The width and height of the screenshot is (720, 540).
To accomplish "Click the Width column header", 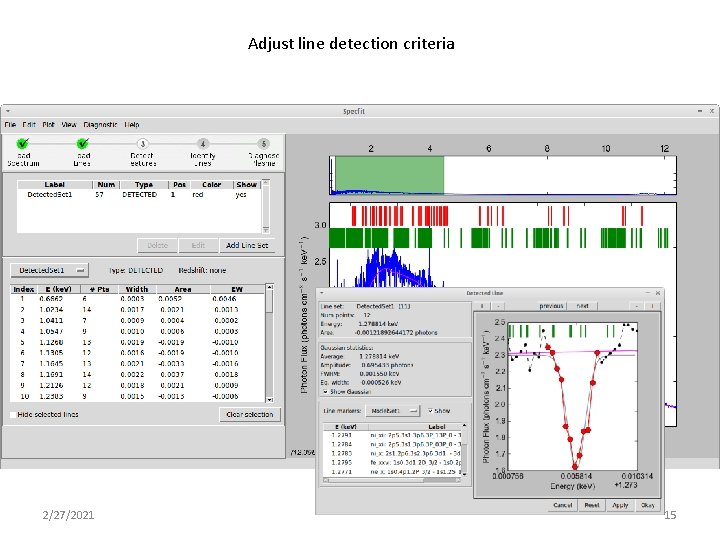I will (x=137, y=289).
